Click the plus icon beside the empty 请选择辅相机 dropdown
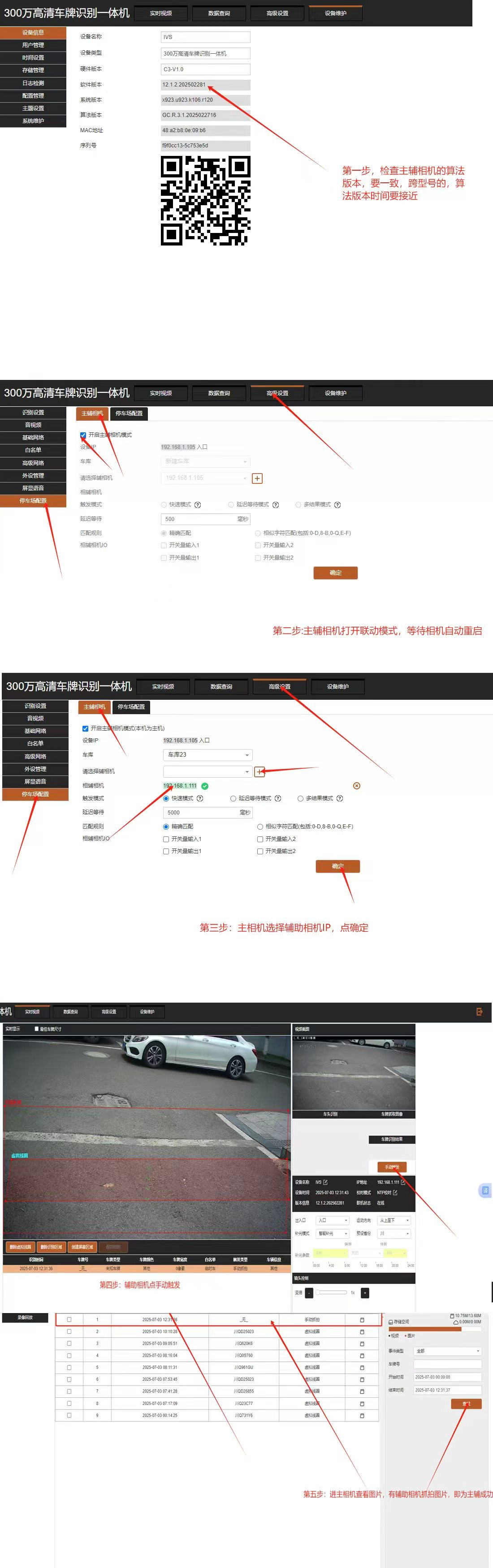Viewport: 493px width, 1568px height. point(259,772)
